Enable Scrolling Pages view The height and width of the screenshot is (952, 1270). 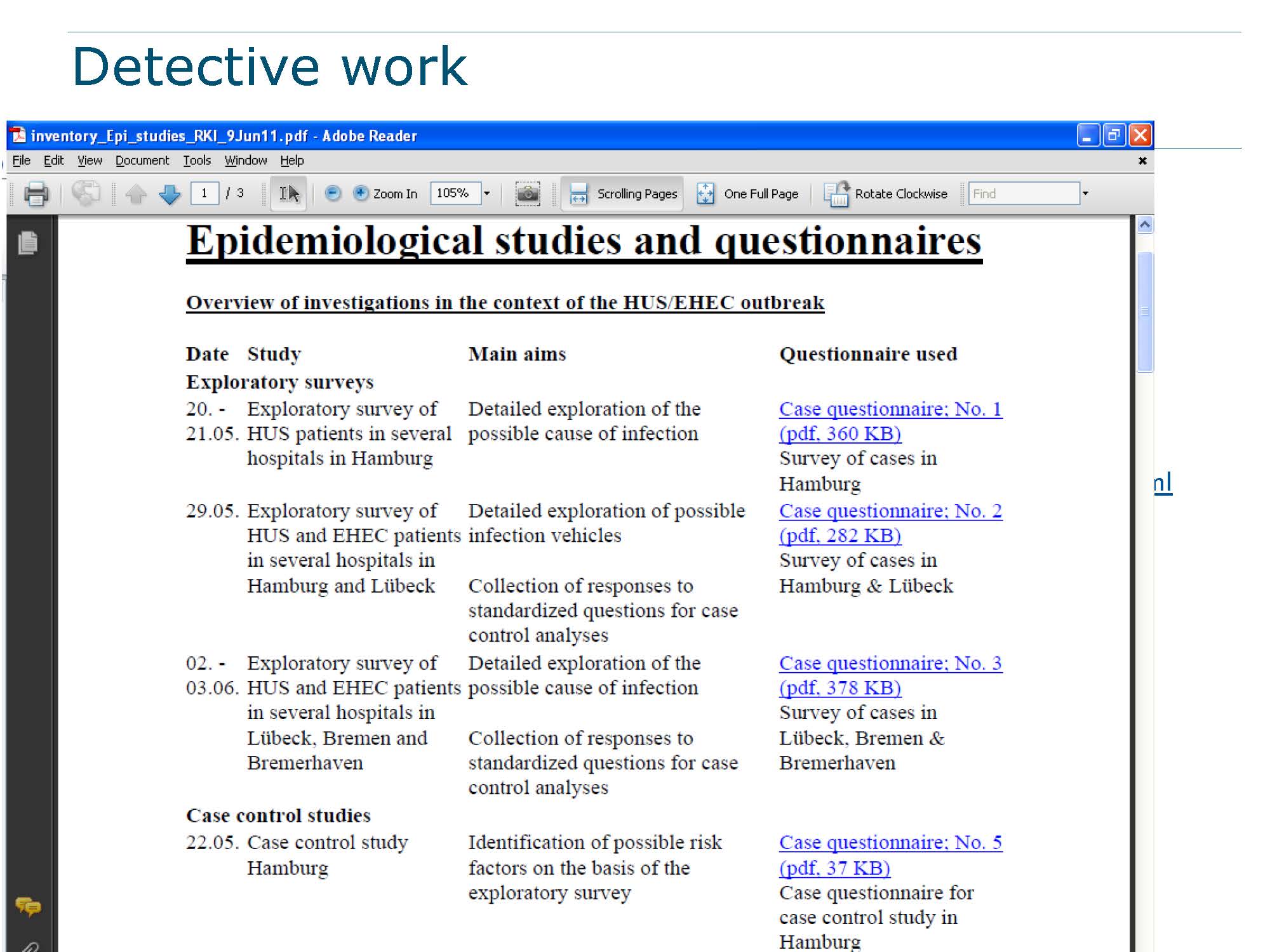coord(623,194)
